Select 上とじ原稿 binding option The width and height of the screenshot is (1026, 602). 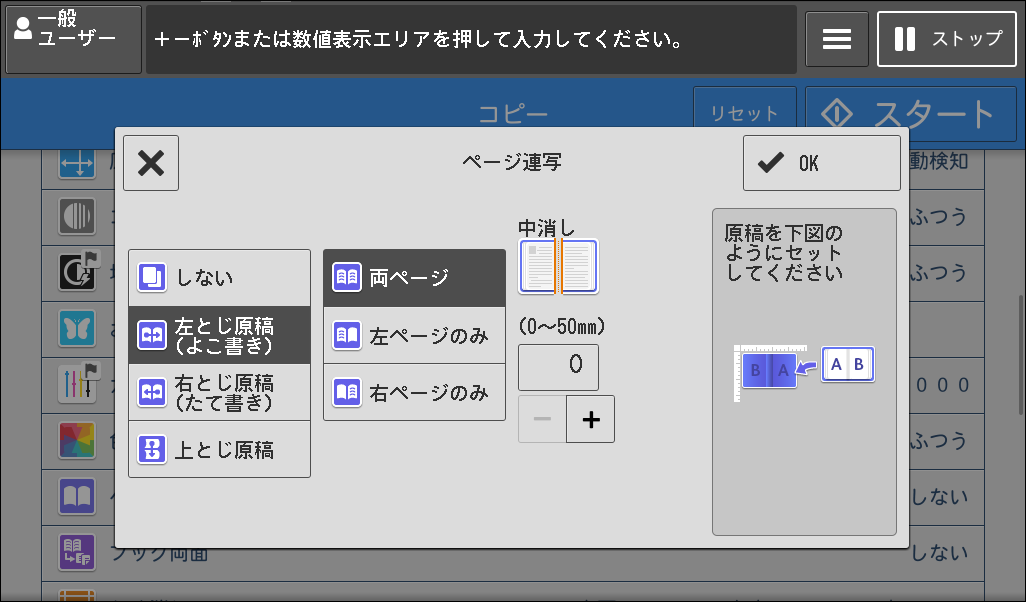click(x=219, y=449)
